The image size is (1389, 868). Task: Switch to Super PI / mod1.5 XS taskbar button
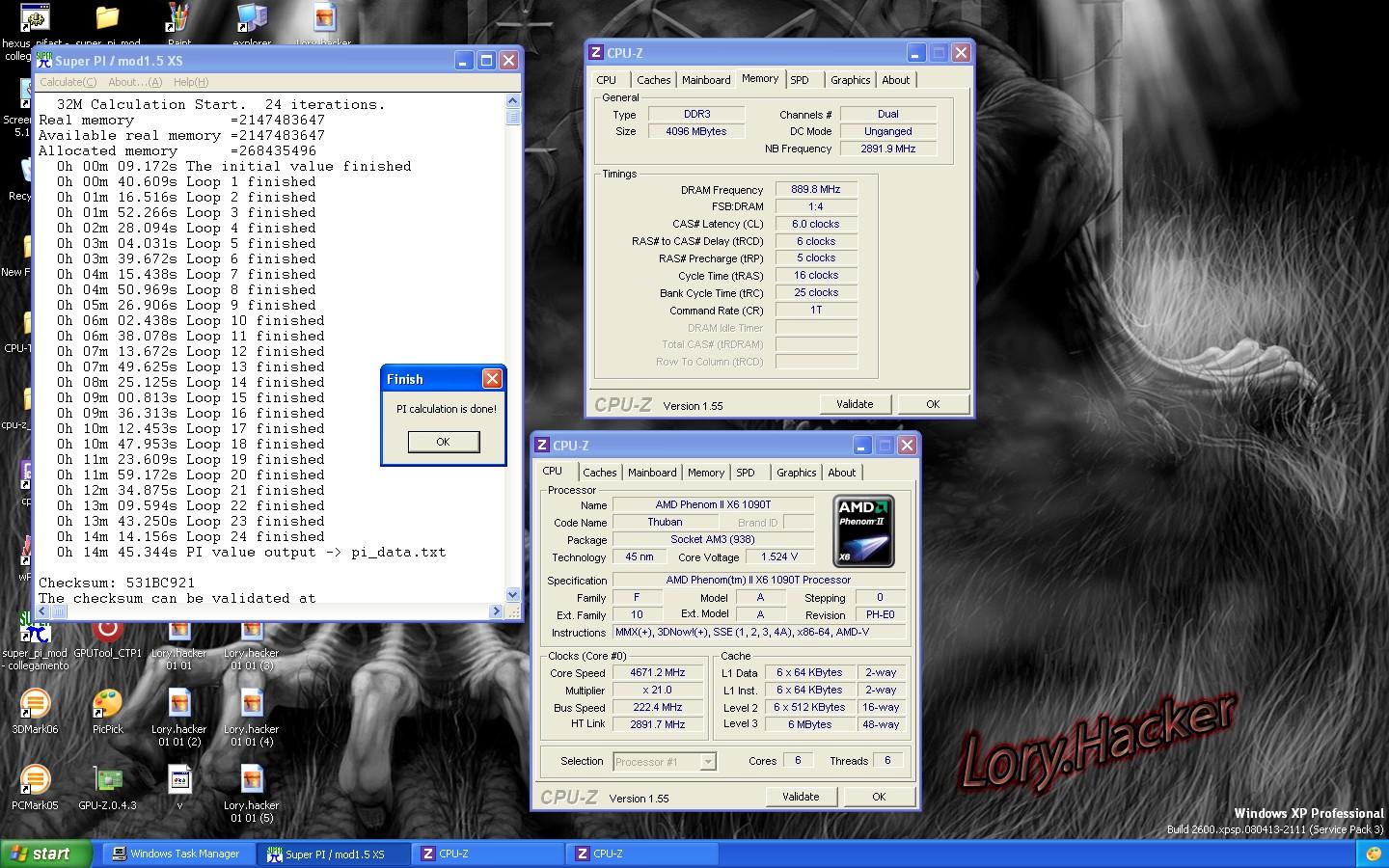334,854
